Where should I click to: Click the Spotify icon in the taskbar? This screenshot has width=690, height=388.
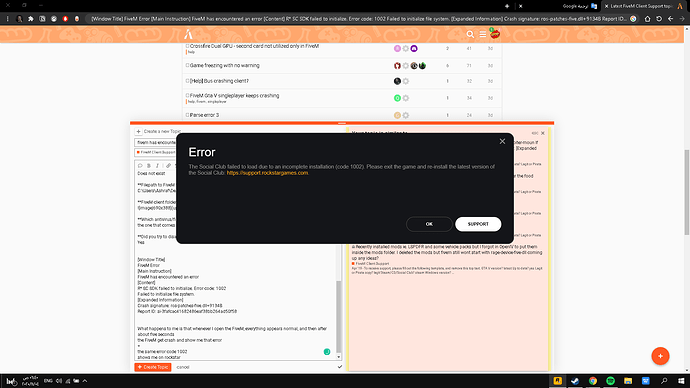pos(610,381)
